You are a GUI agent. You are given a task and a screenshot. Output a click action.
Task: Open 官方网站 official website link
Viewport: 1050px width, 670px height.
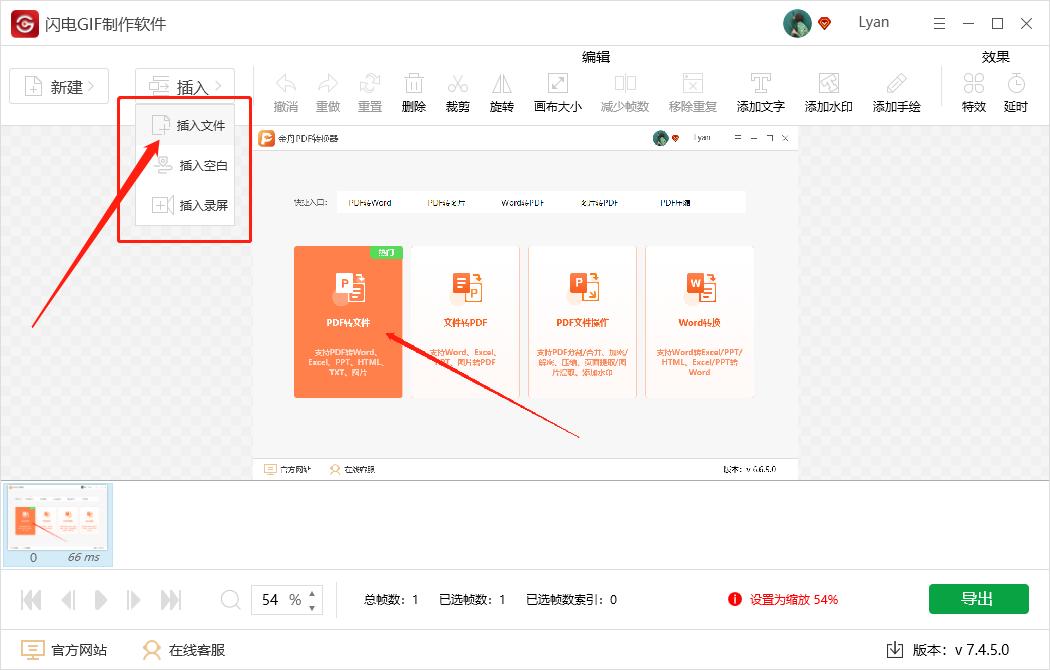click(x=65, y=650)
